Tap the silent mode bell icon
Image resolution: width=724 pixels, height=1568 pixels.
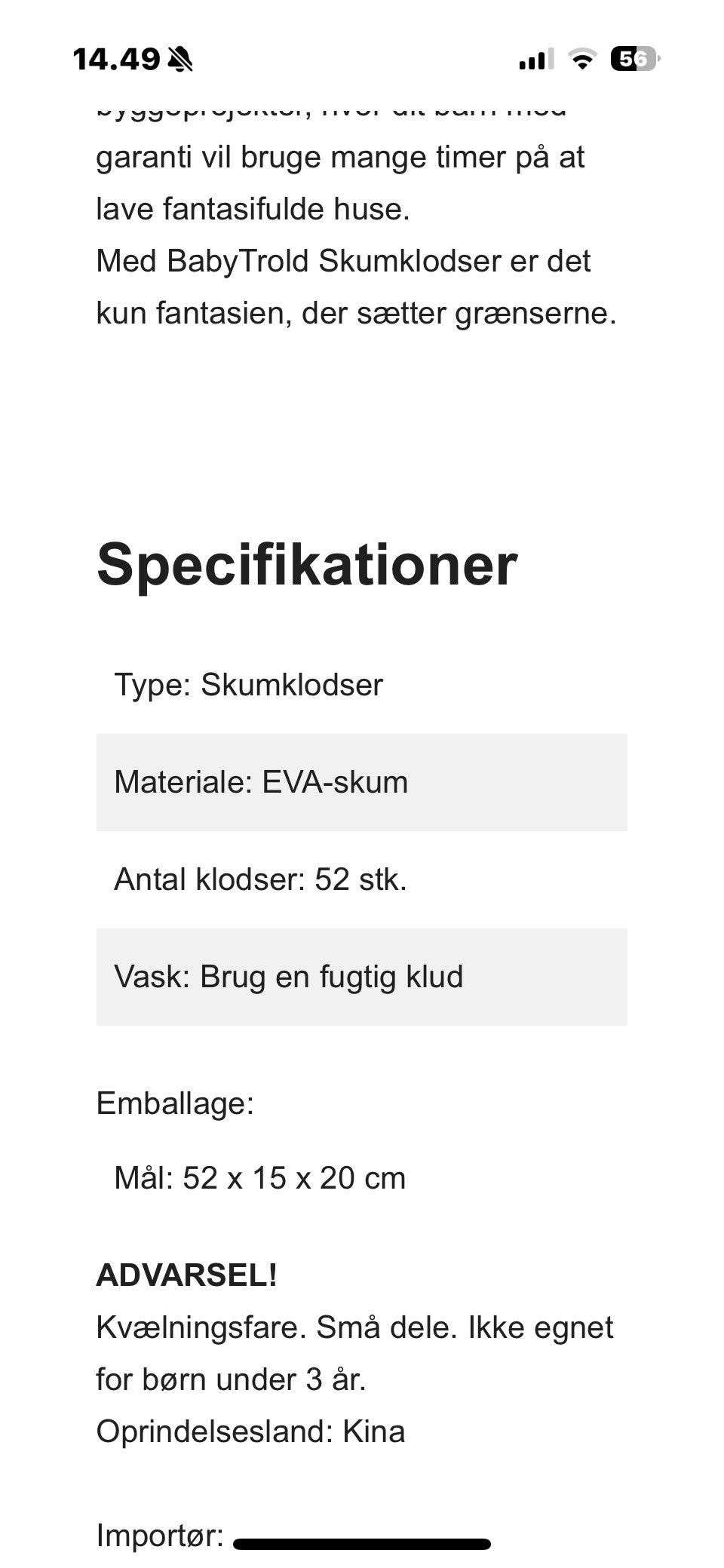(x=179, y=59)
